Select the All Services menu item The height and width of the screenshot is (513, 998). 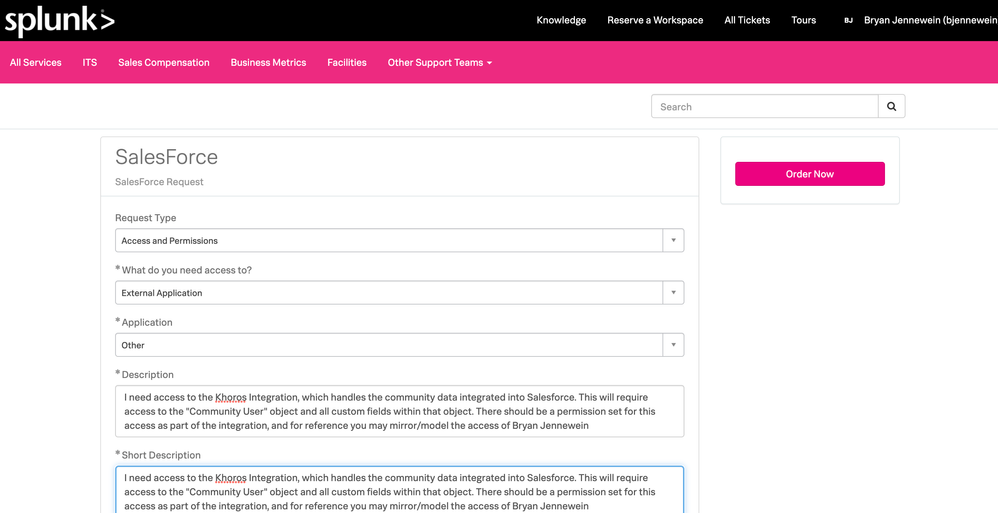(36, 62)
